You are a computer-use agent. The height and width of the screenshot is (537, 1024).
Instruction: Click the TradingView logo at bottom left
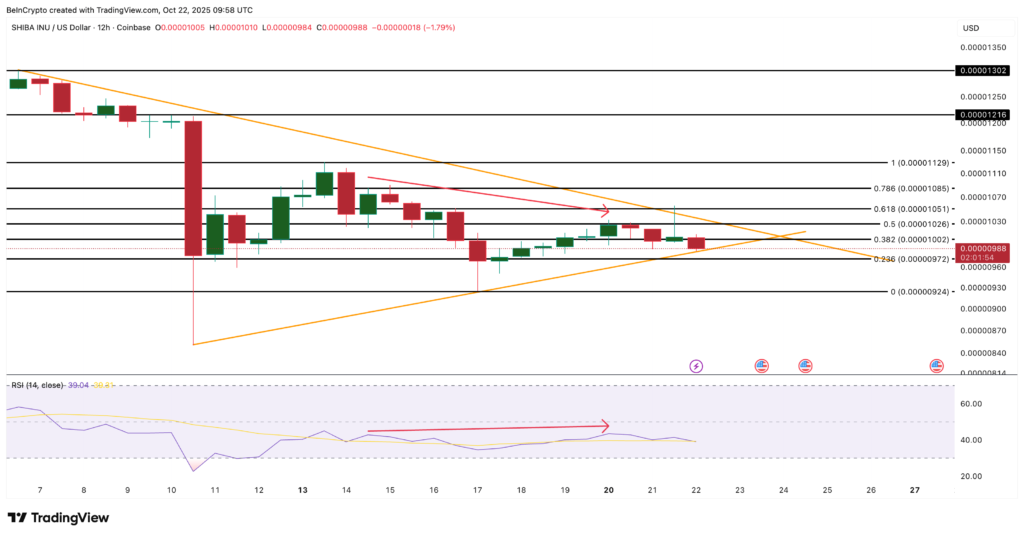click(x=57, y=517)
